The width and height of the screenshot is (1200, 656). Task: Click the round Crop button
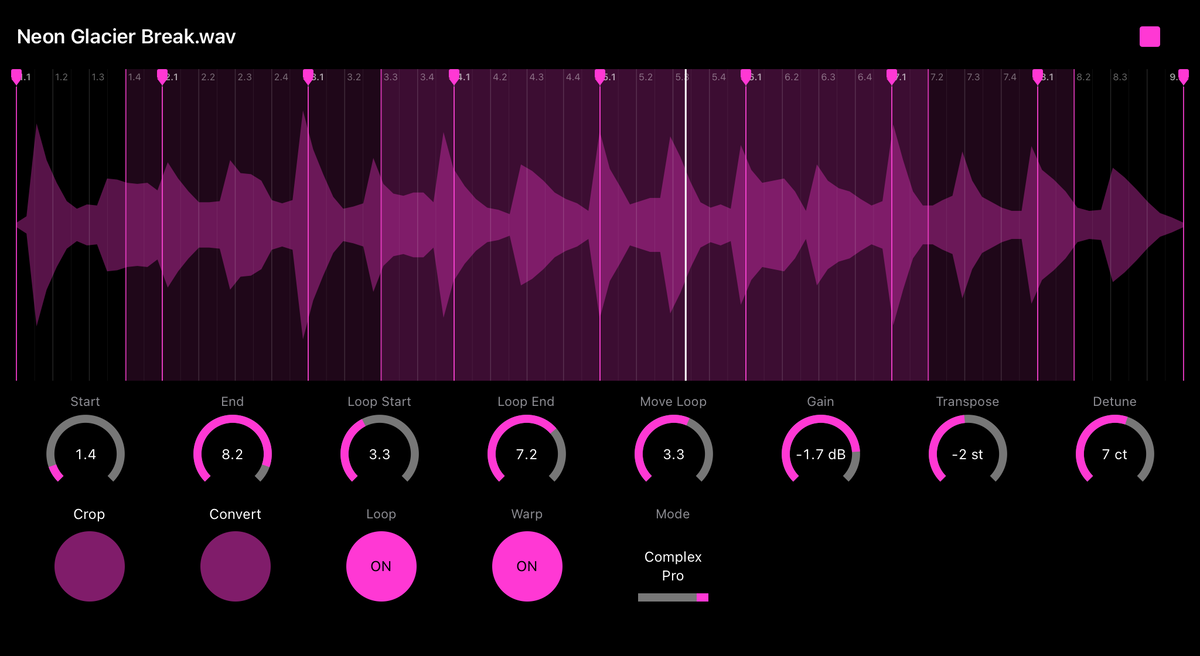(90, 566)
